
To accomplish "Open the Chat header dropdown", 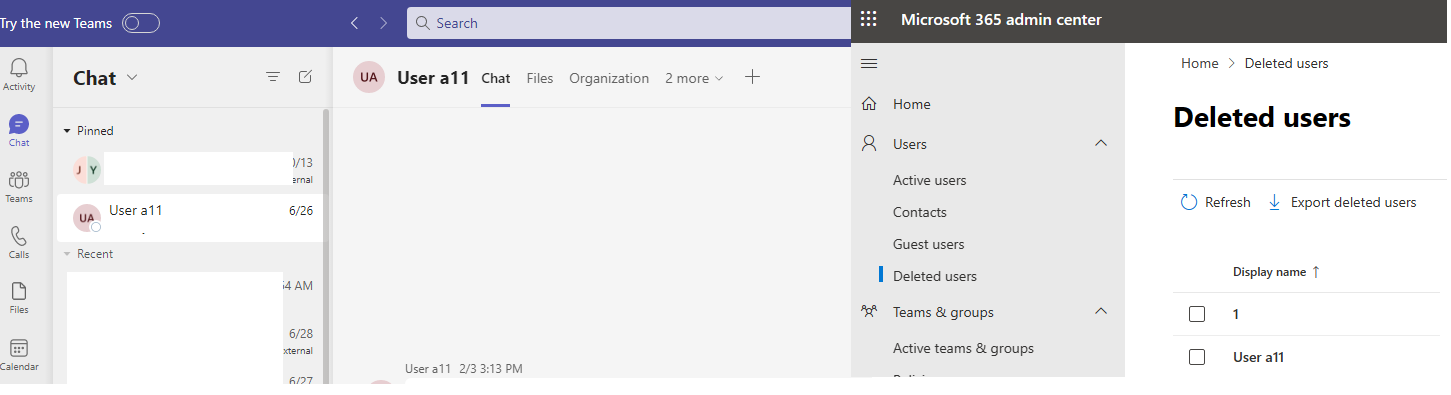I will [x=132, y=78].
